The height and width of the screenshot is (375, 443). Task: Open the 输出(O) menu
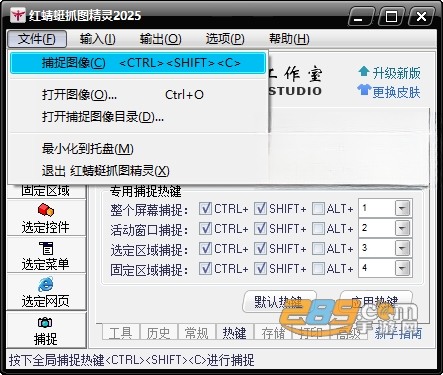(x=160, y=39)
